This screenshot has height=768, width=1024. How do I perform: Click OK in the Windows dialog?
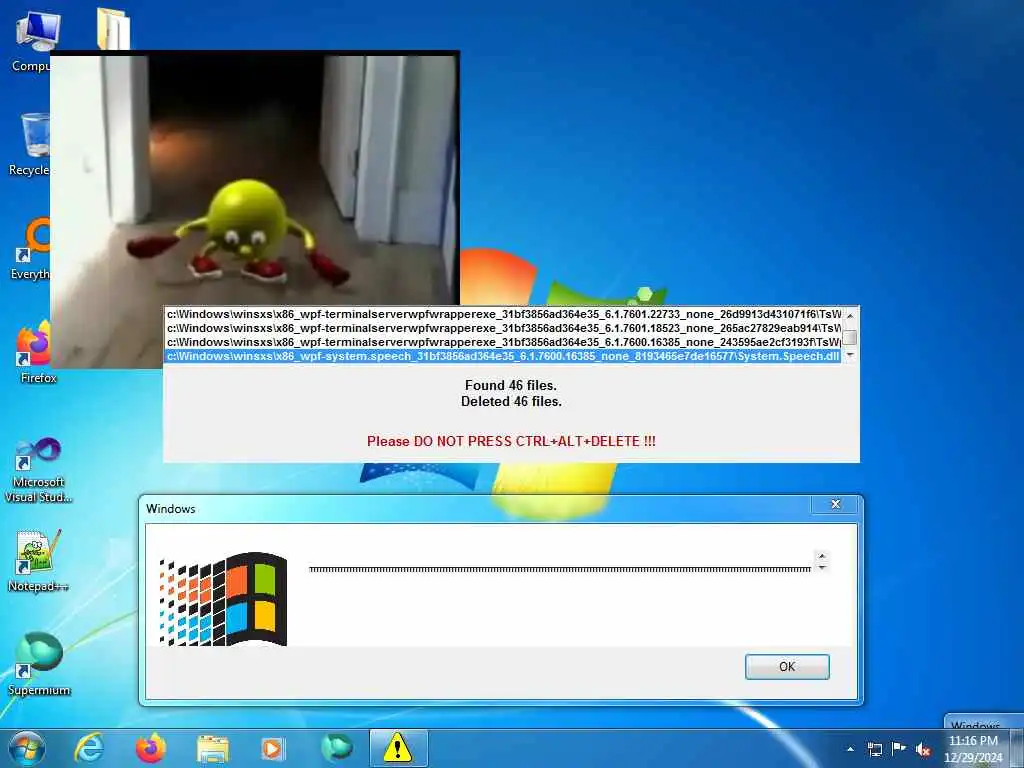(787, 667)
